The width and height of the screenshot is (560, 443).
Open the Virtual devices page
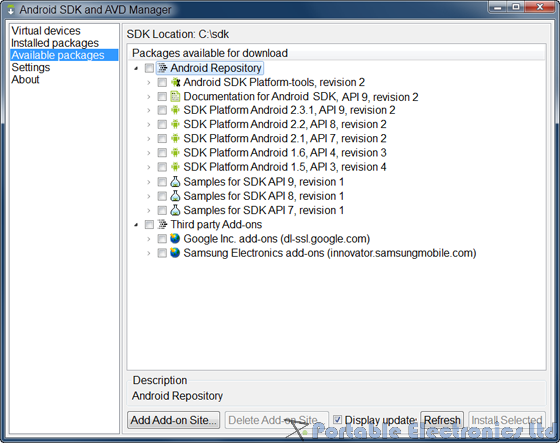point(46,31)
